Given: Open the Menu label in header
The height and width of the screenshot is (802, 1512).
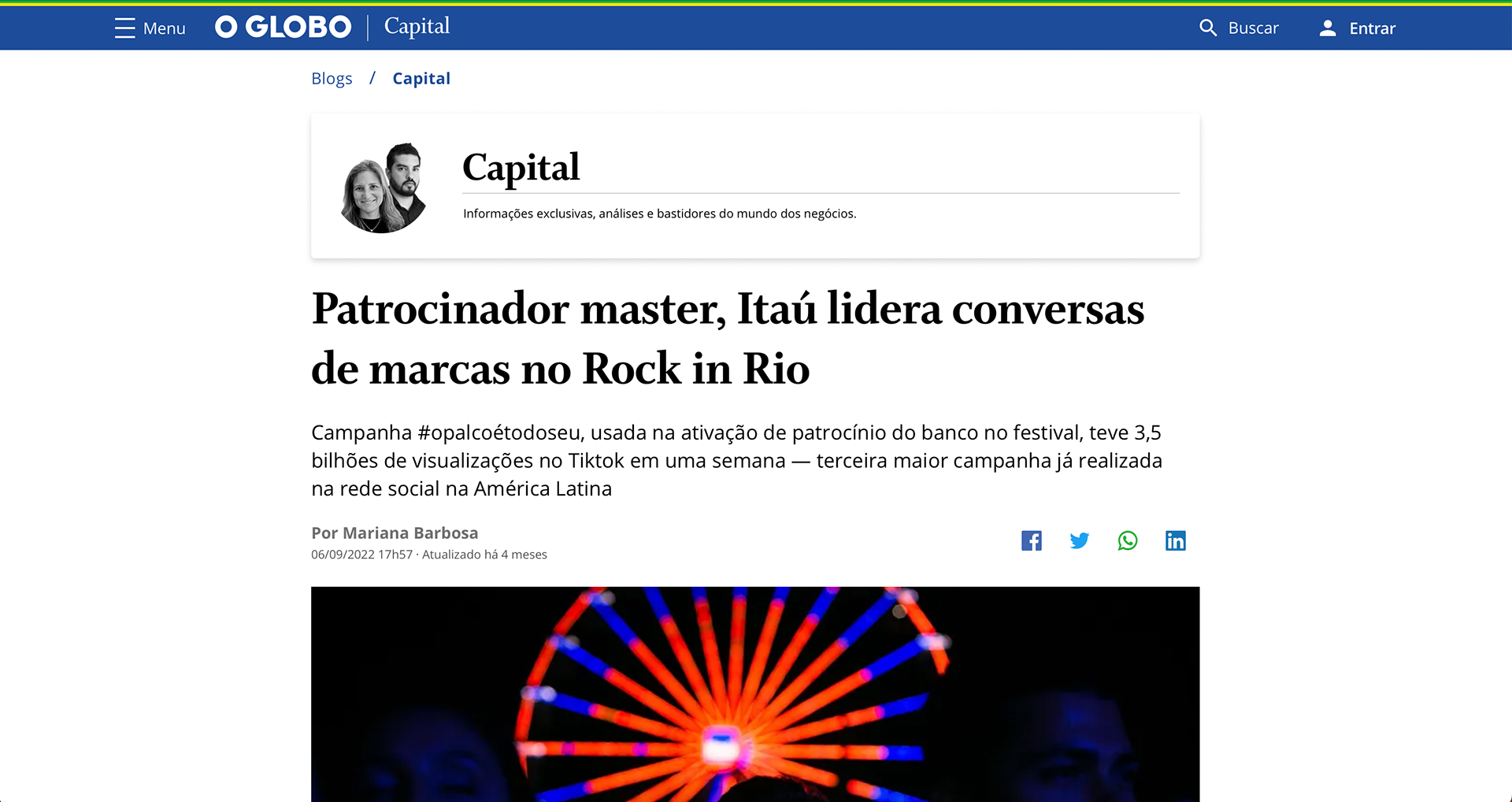Looking at the screenshot, I should (165, 28).
